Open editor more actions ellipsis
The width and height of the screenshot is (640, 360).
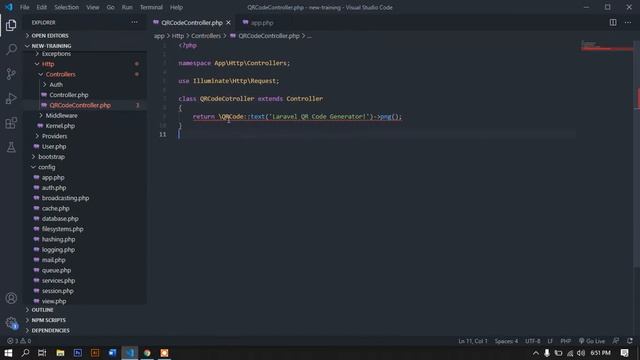[628, 22]
